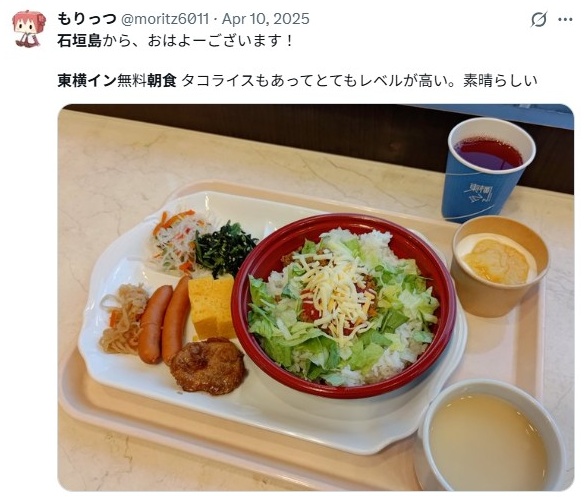Click the pink-haired profile avatar
The width and height of the screenshot is (584, 497).
click(29, 29)
